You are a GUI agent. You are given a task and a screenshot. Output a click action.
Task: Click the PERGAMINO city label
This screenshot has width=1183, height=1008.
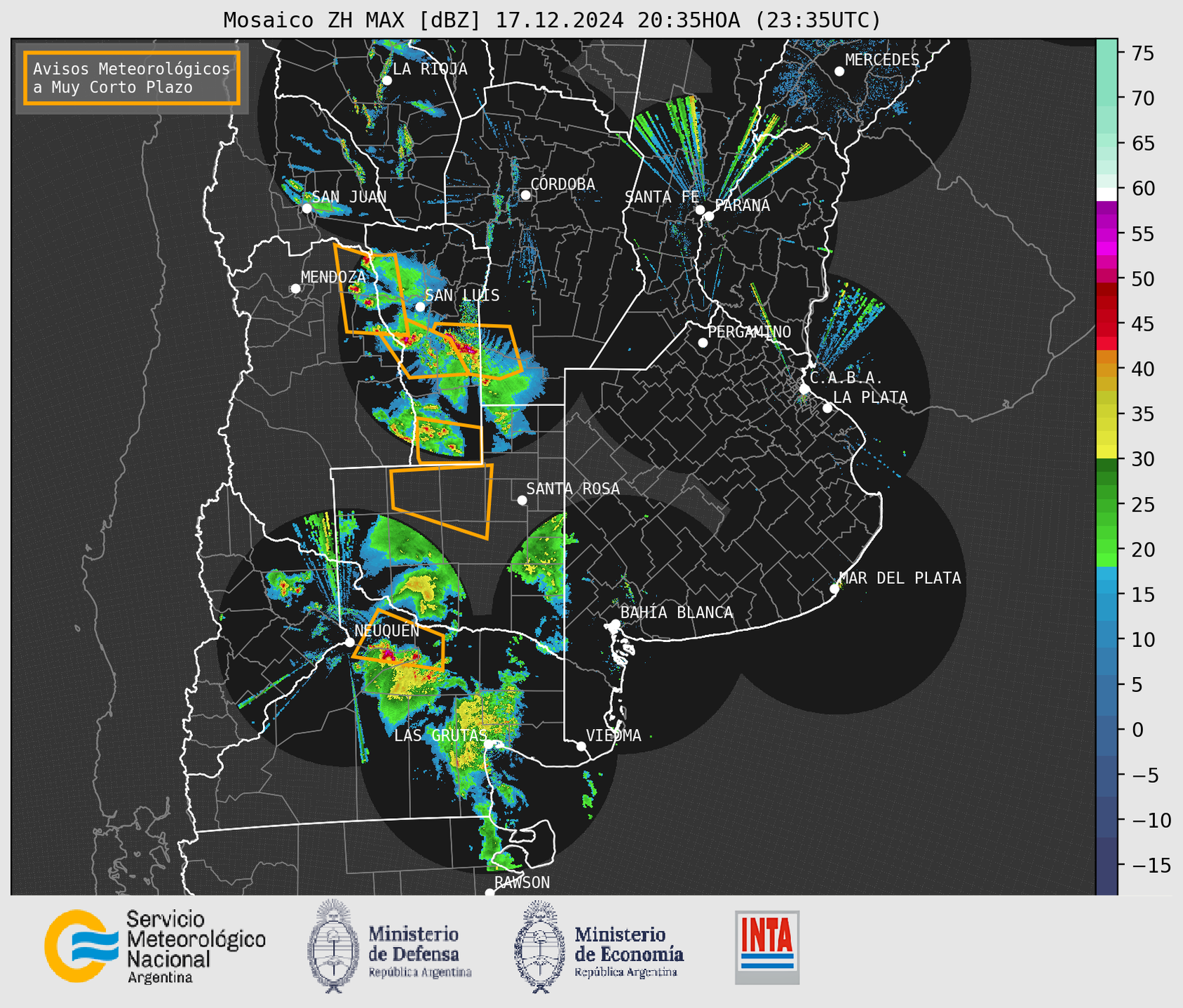point(750,332)
